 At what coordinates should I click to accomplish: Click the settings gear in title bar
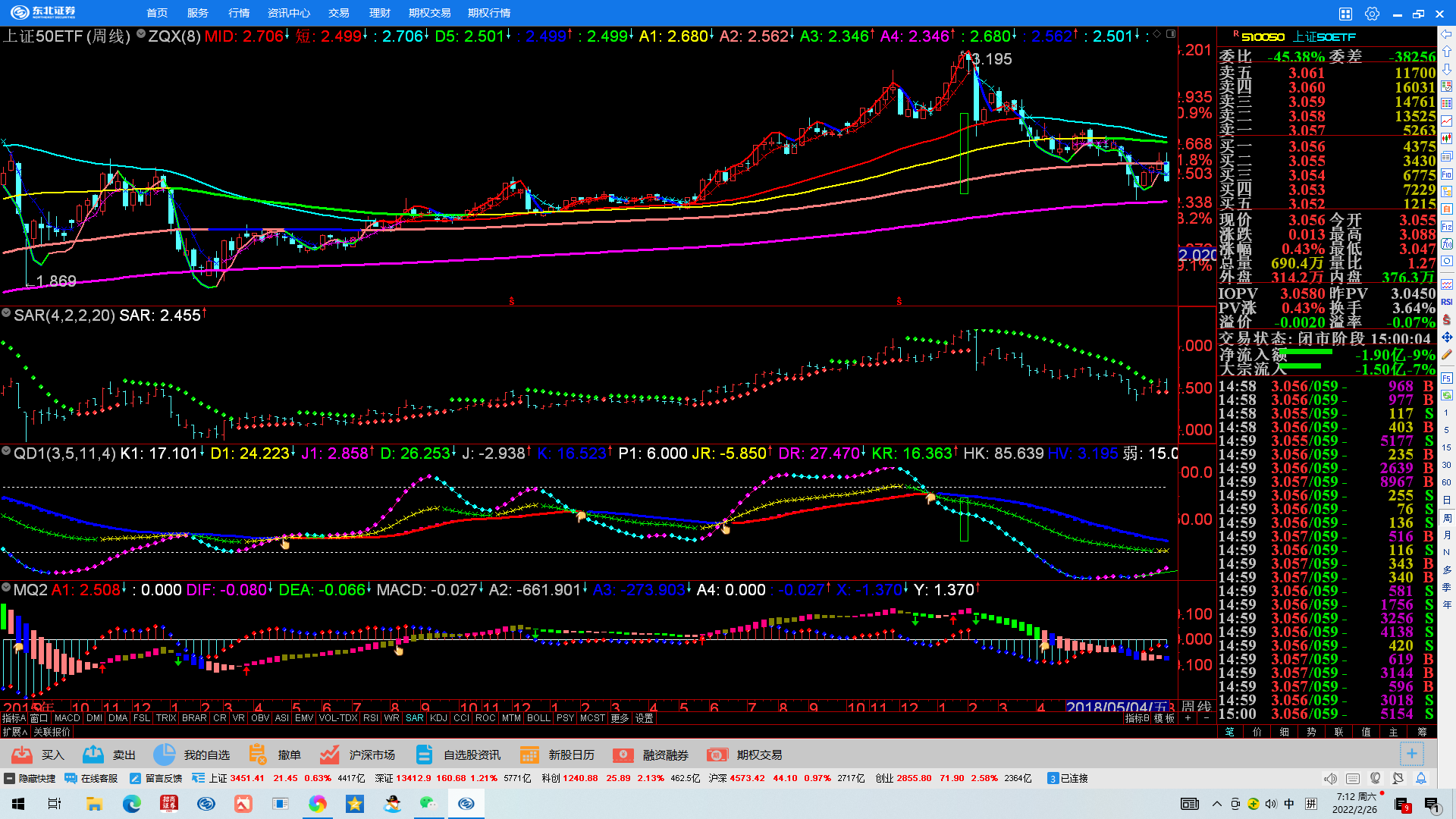(1372, 14)
